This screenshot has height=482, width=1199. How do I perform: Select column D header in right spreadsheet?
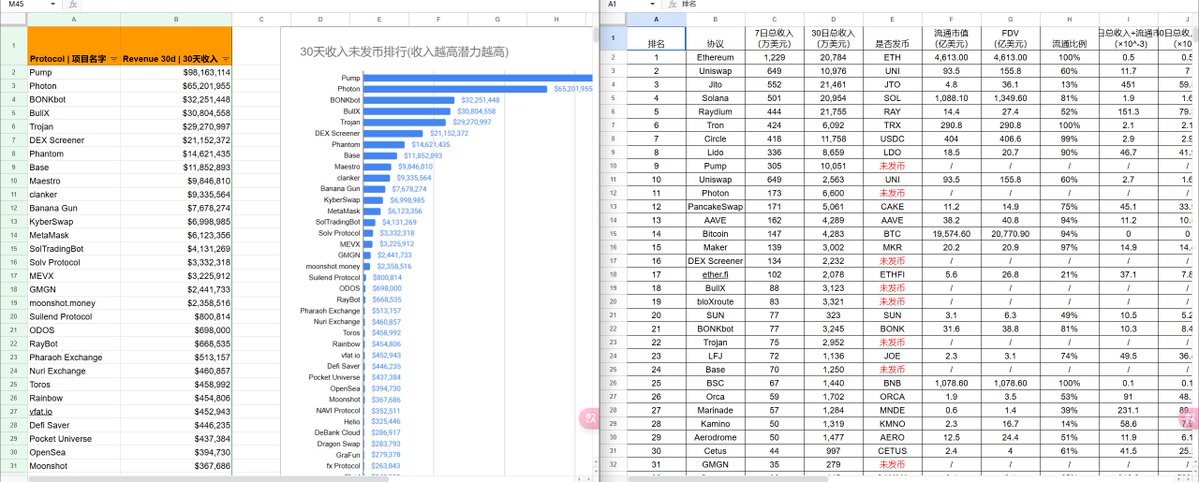point(833,18)
